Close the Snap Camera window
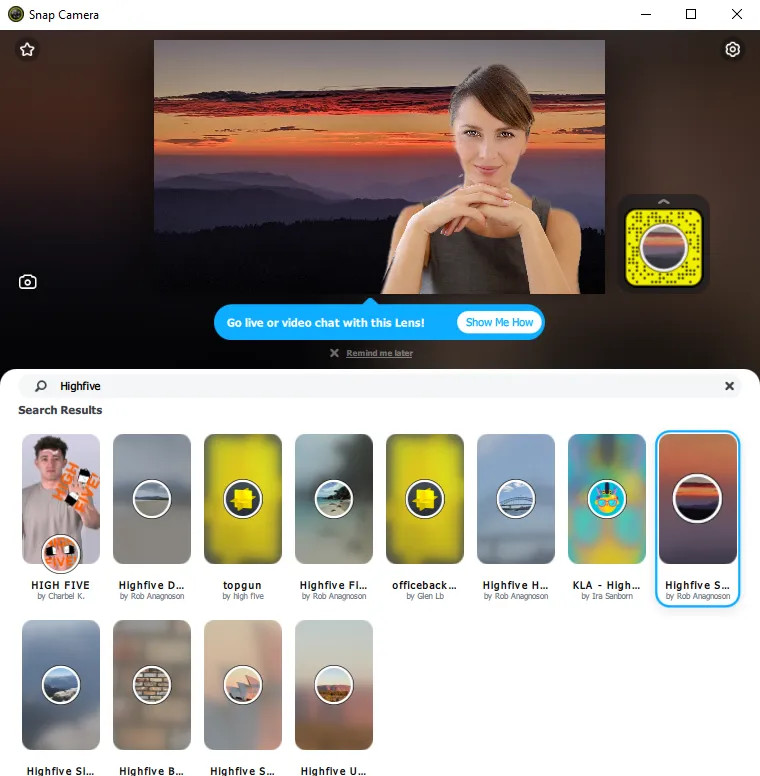 point(737,14)
